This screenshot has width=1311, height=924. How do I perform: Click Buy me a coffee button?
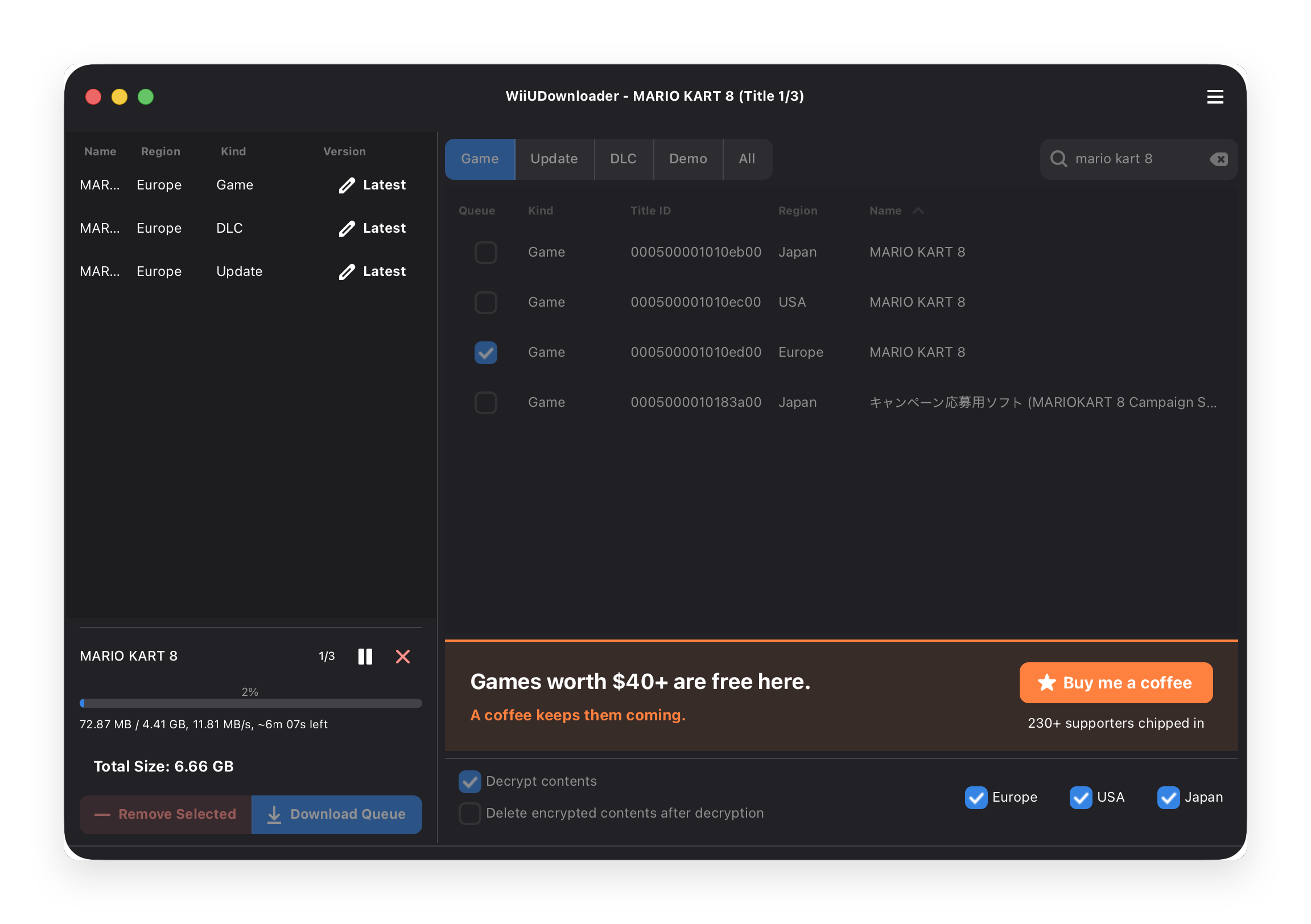click(x=1116, y=682)
